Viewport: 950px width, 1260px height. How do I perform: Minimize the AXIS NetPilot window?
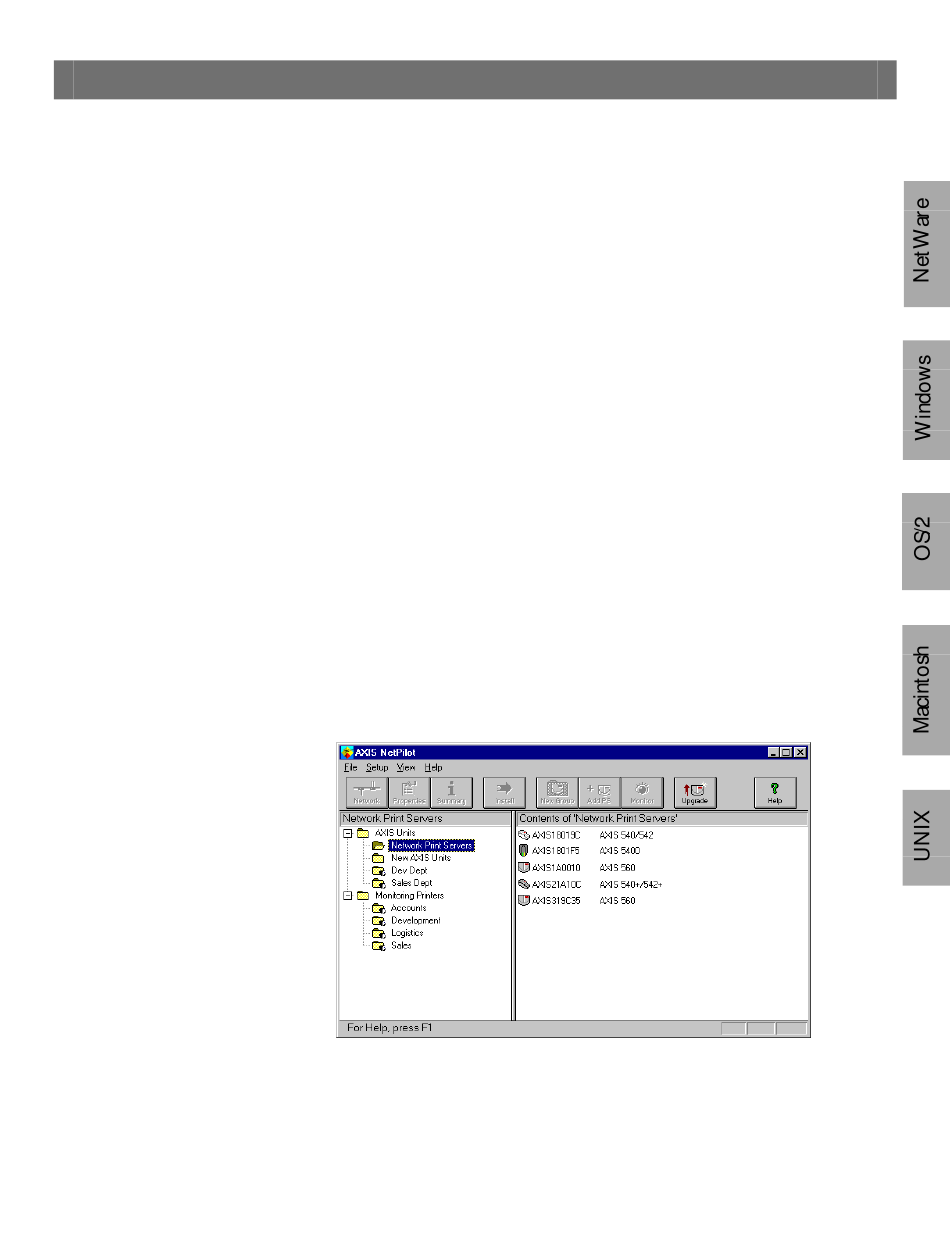774,752
